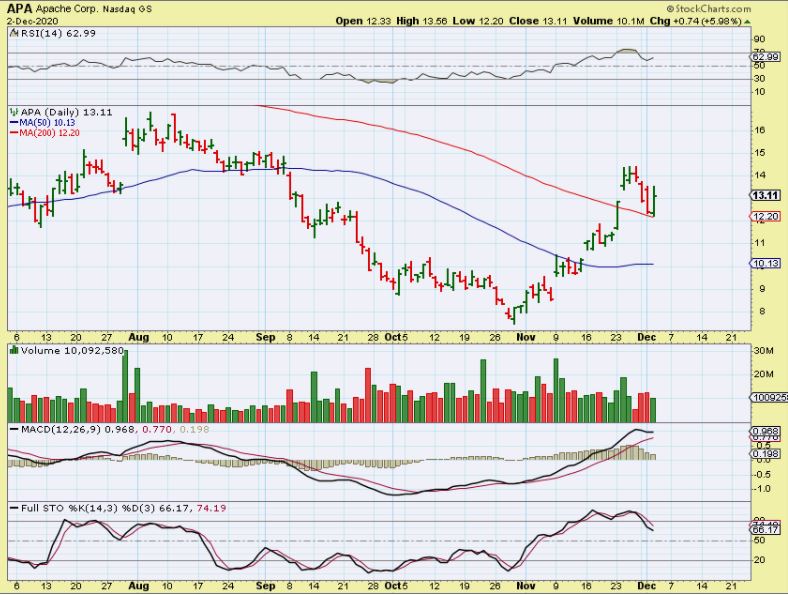Click the 30M volume axis label

click(763, 350)
